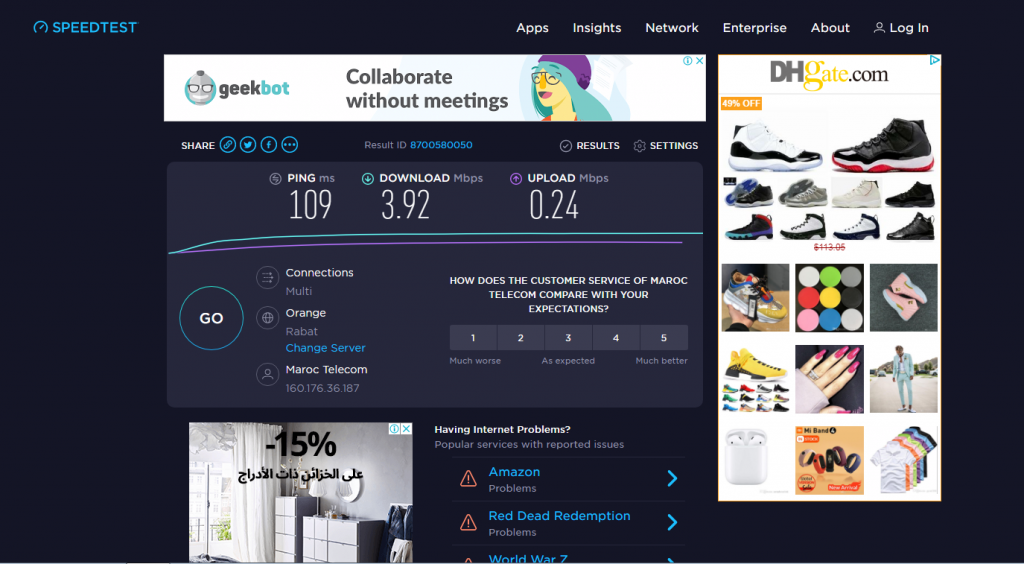The height and width of the screenshot is (564, 1024).
Task: Open more share options ellipsis icon
Action: [x=290, y=145]
